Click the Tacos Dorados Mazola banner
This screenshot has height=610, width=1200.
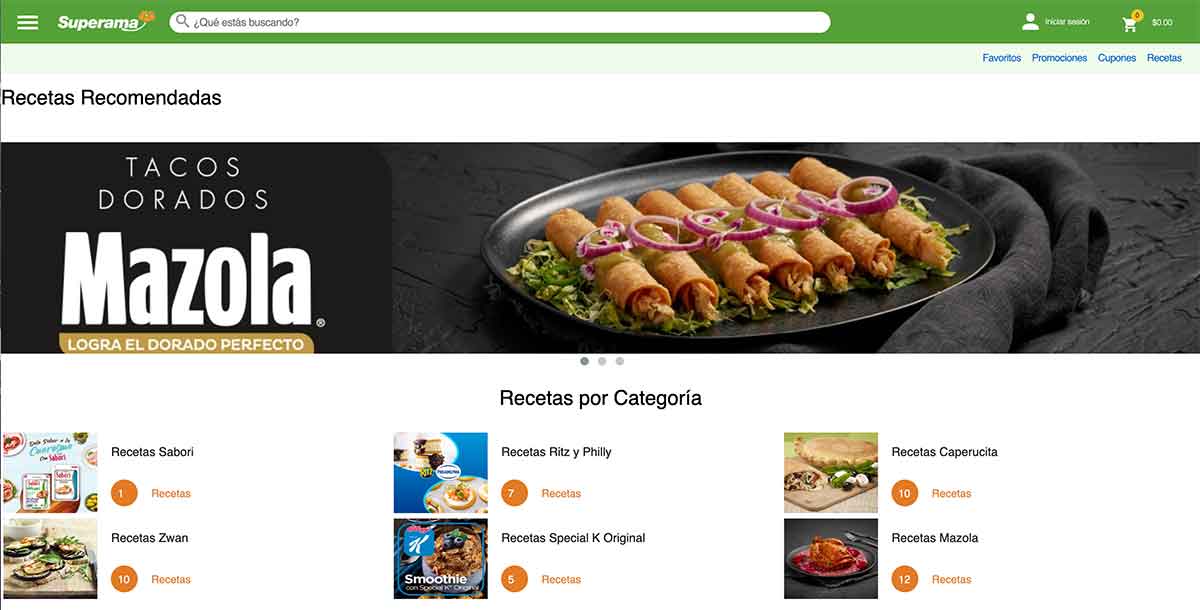tap(600, 248)
